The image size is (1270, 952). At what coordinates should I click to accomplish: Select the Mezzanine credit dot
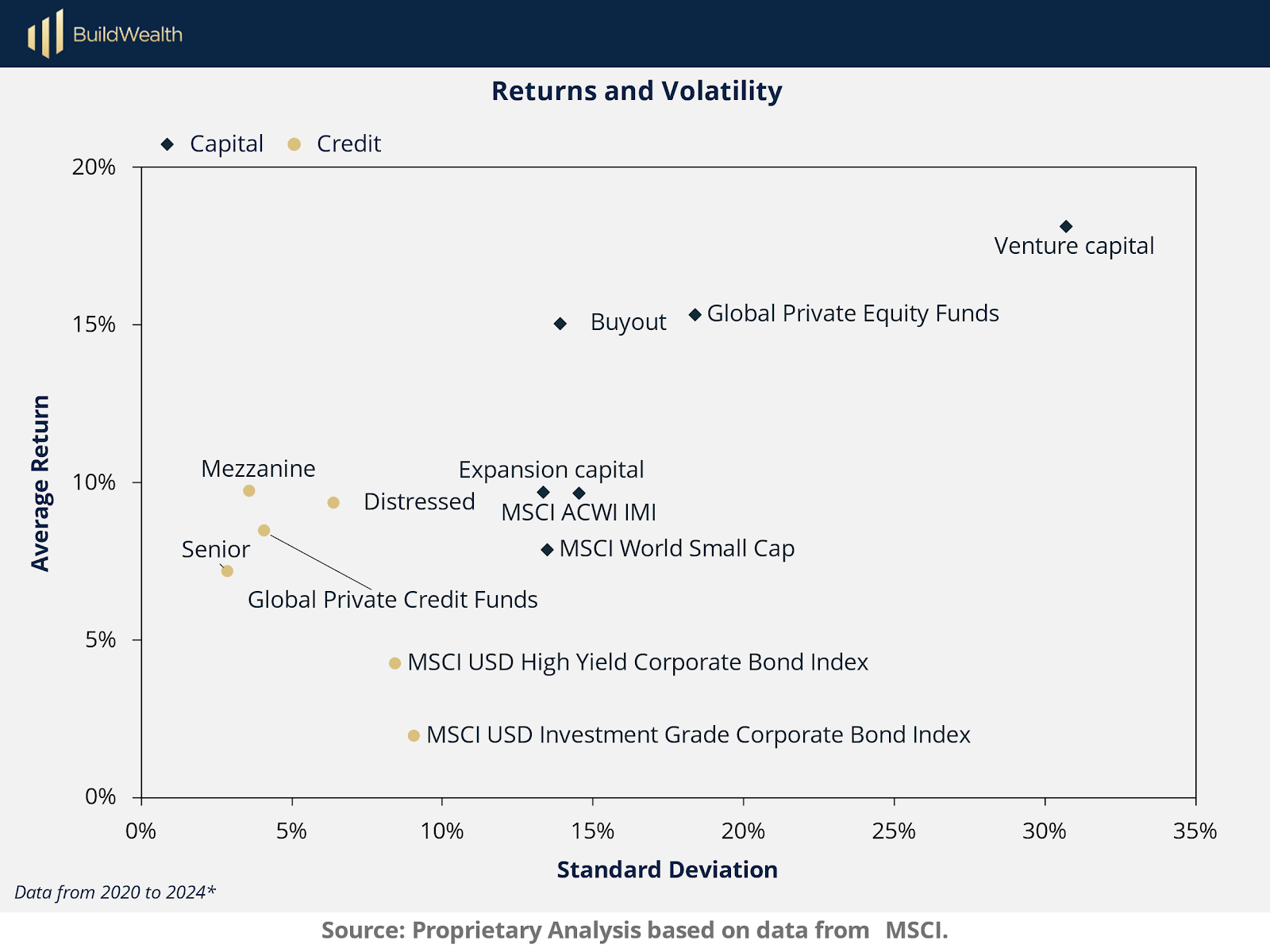pos(249,491)
